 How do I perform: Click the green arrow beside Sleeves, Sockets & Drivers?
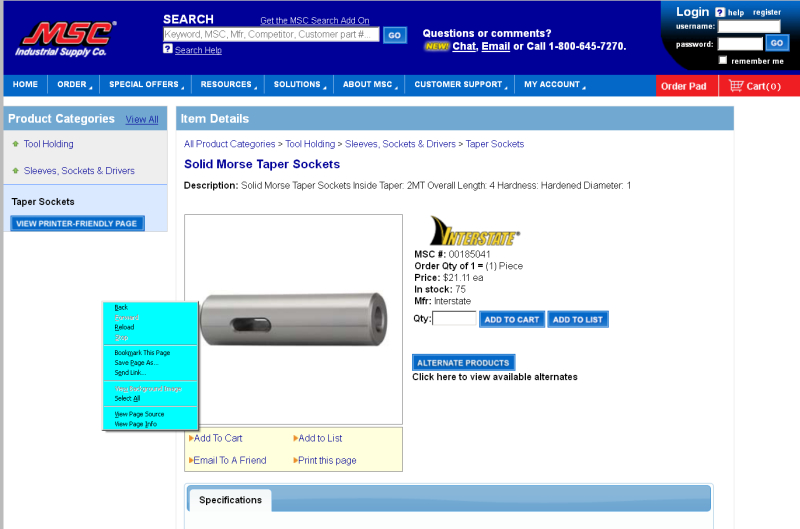pyautogui.click(x=15, y=170)
